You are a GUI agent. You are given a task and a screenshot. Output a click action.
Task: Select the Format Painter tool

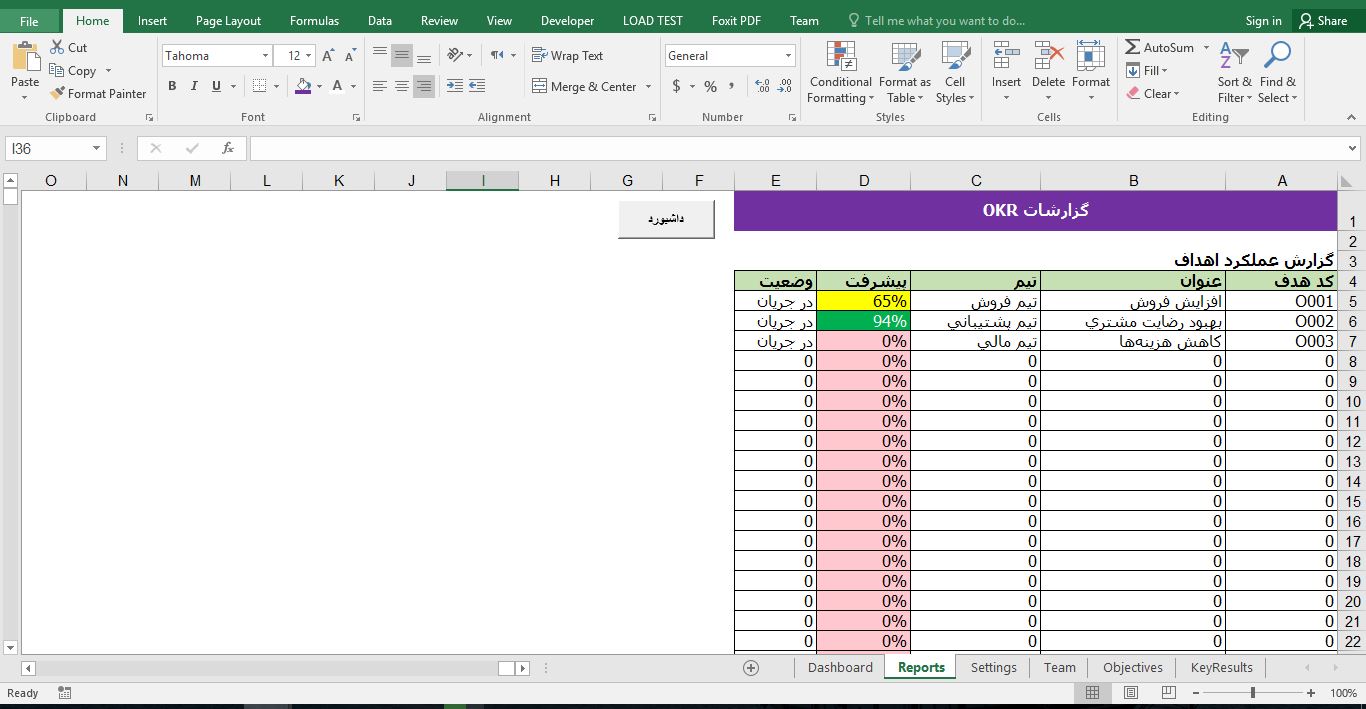point(97,93)
